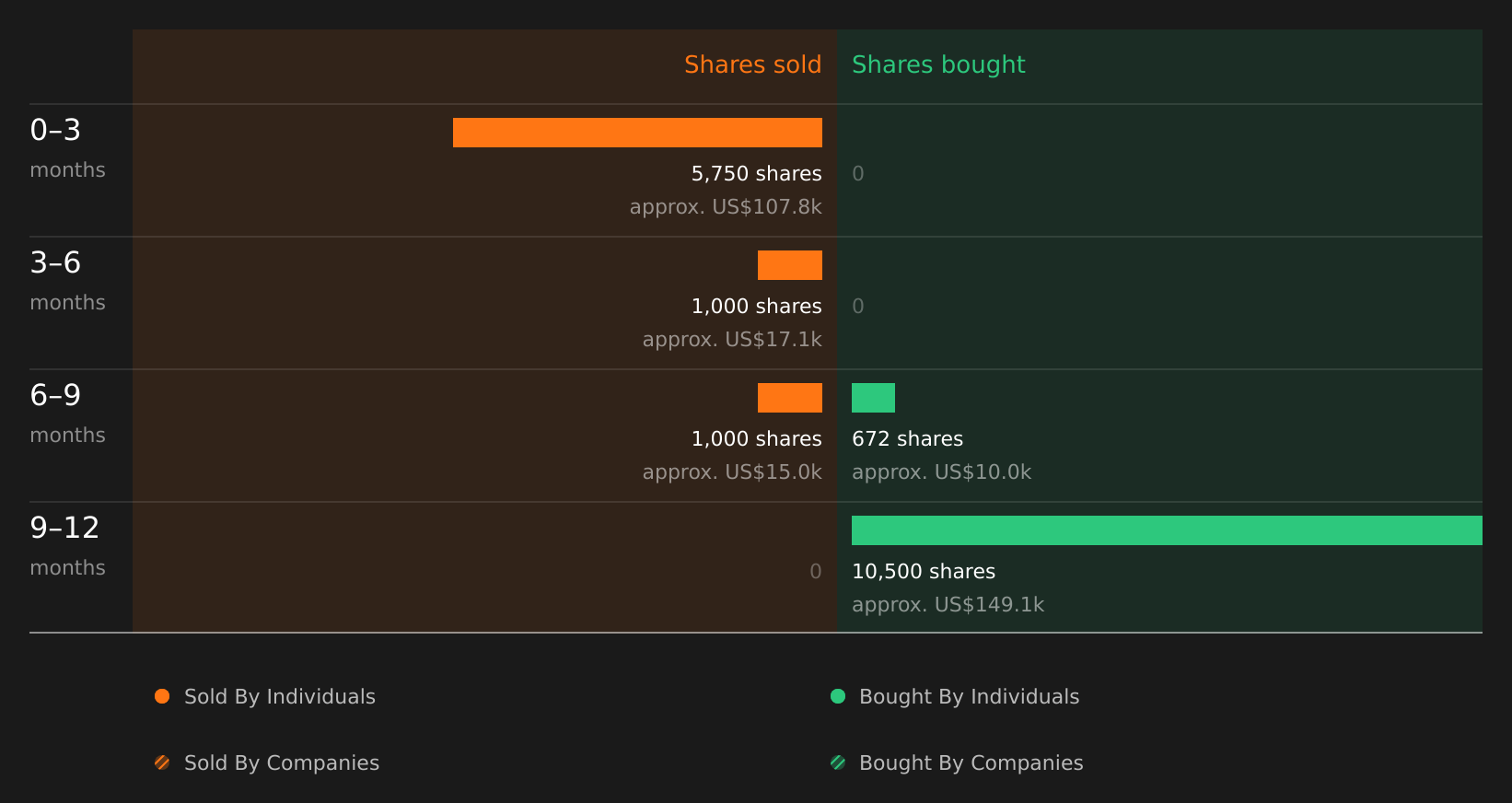This screenshot has width=1512, height=803.
Task: Click the 672 shares value
Action: click(x=907, y=439)
